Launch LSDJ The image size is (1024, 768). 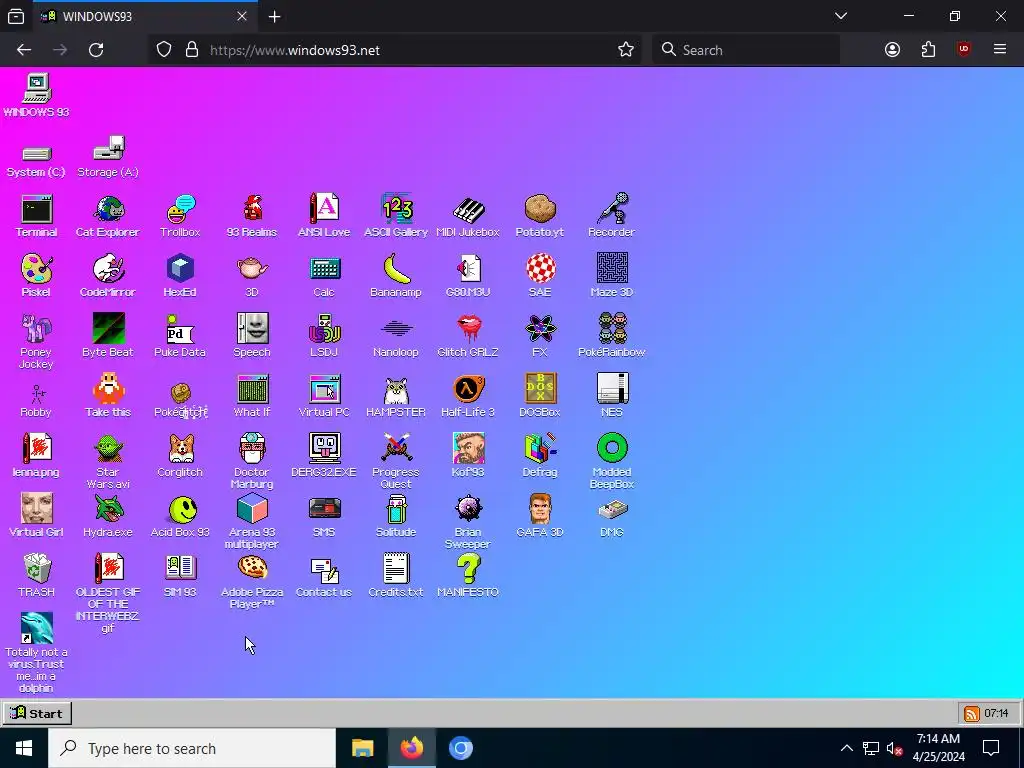pos(324,336)
